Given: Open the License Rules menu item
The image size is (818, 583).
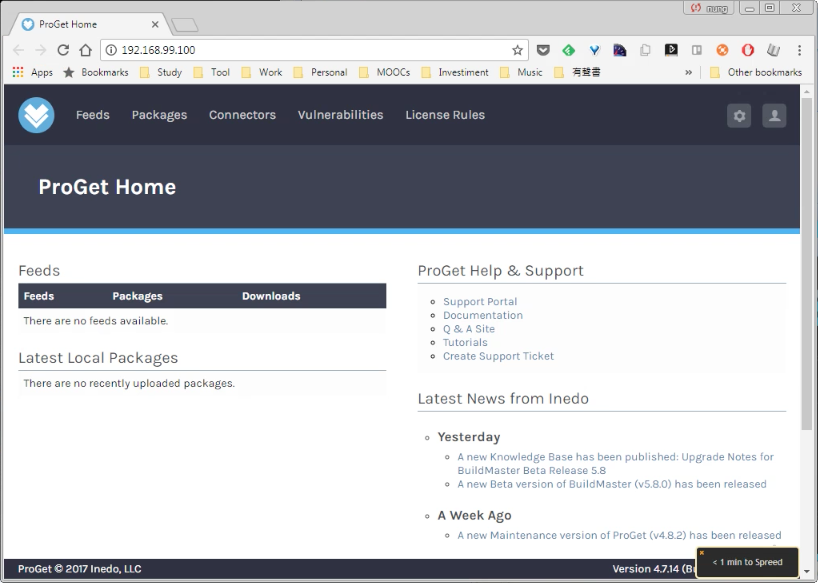Looking at the screenshot, I should [x=445, y=115].
